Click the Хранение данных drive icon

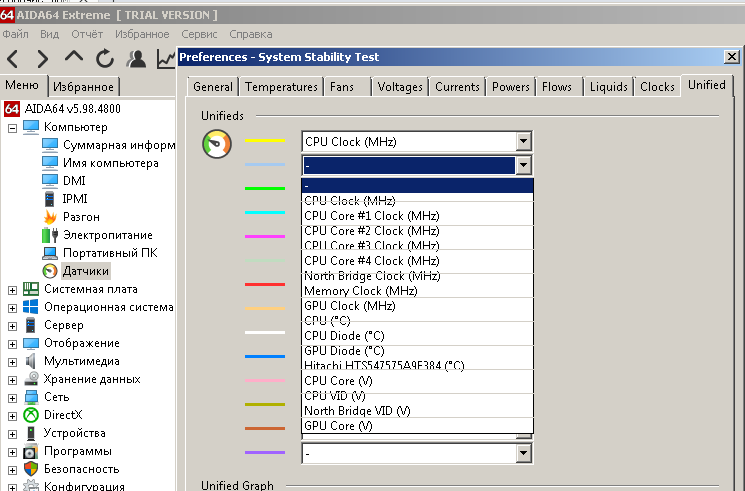(x=31, y=379)
